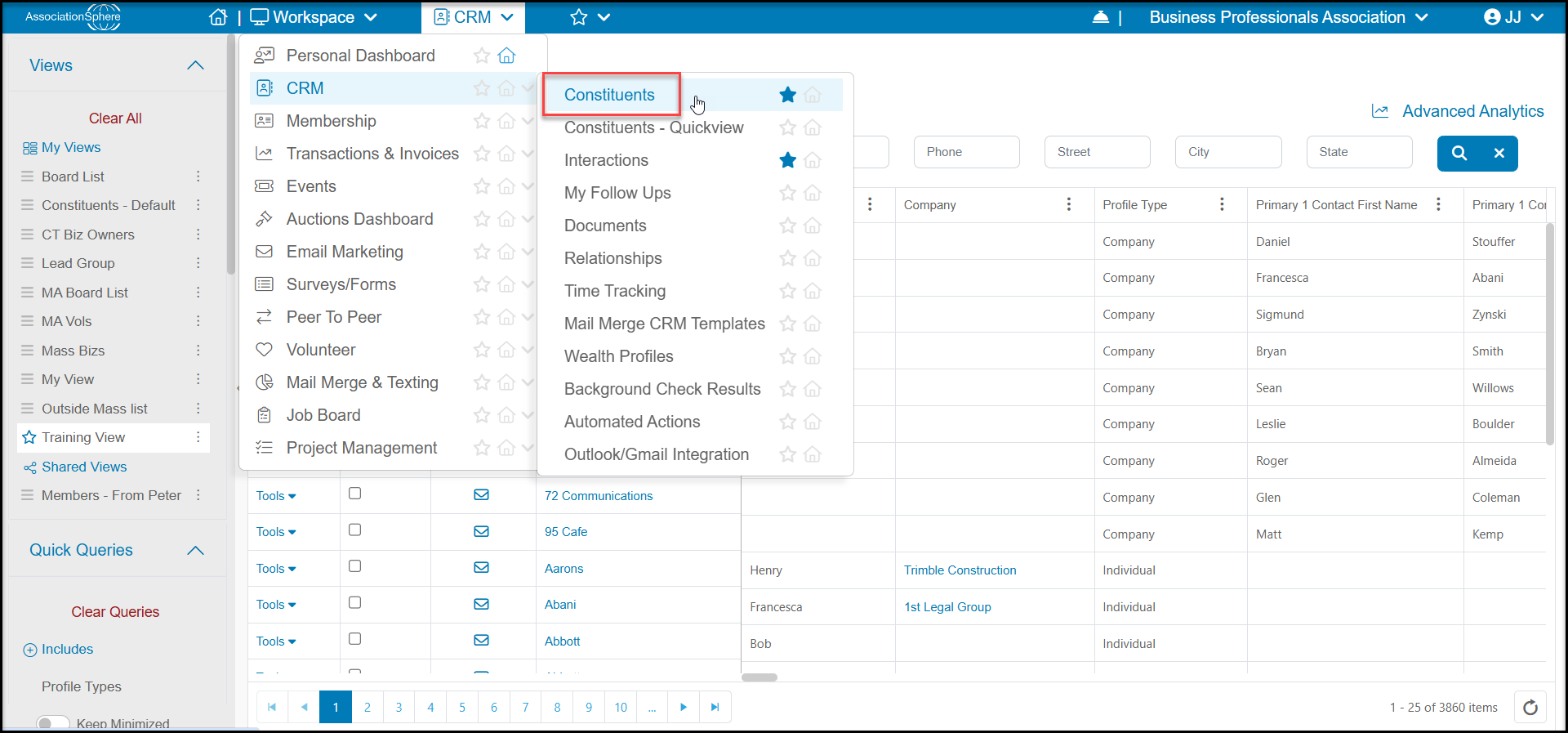
Task: Open Profile Type column options menu
Action: click(x=1222, y=204)
